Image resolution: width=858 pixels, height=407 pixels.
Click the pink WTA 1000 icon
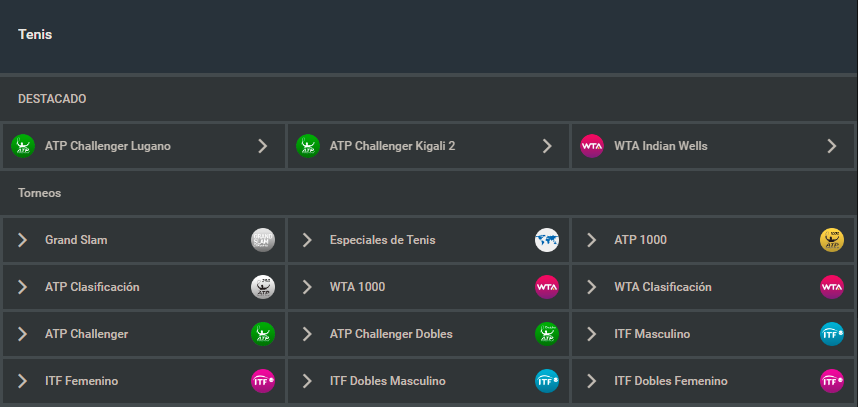point(547,287)
